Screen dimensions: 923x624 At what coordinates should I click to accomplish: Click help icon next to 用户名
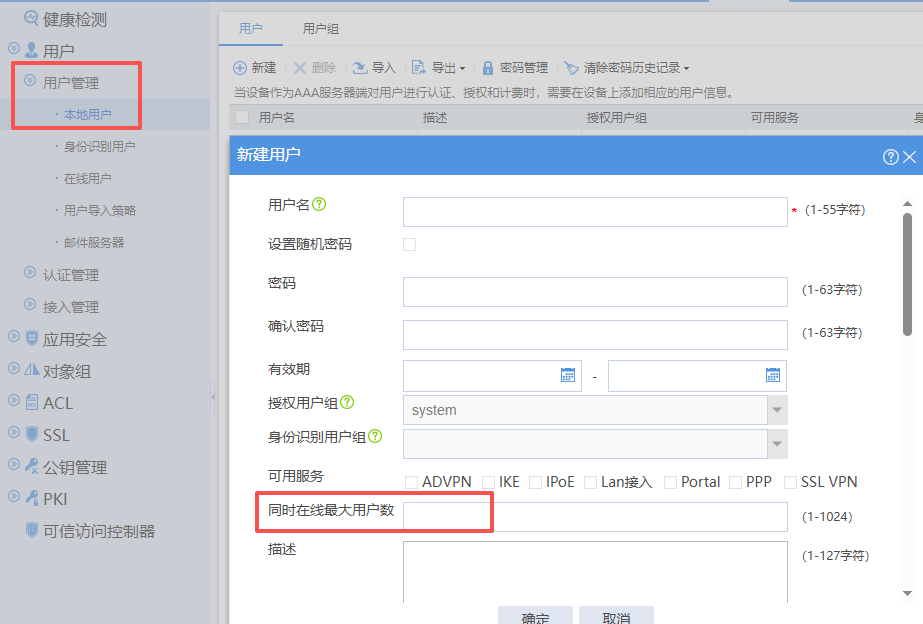[x=319, y=204]
